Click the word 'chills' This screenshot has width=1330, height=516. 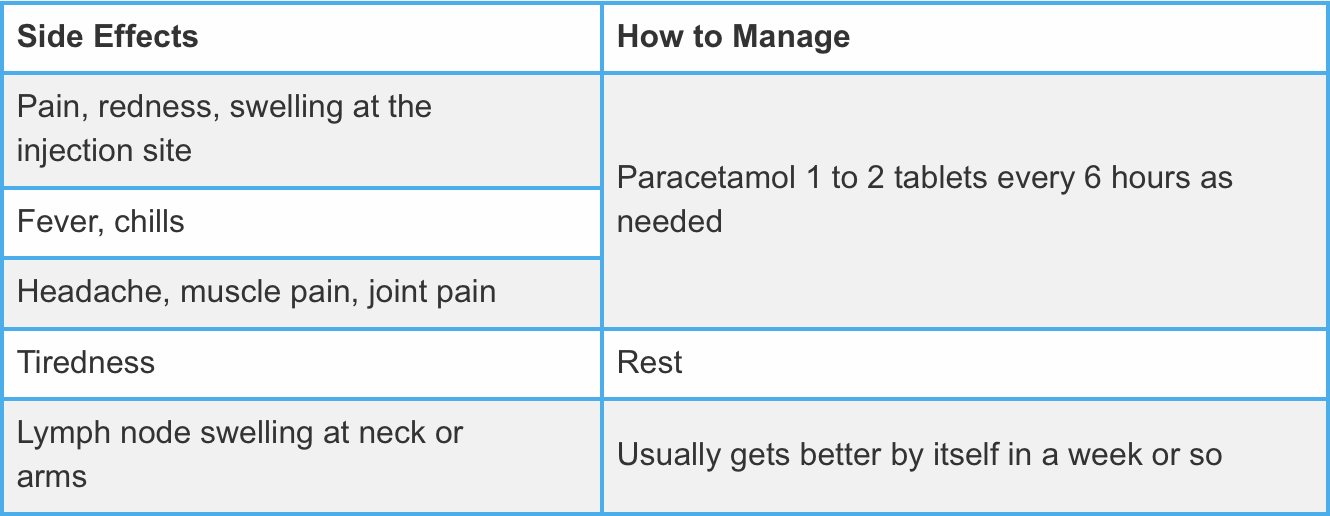[x=149, y=221]
